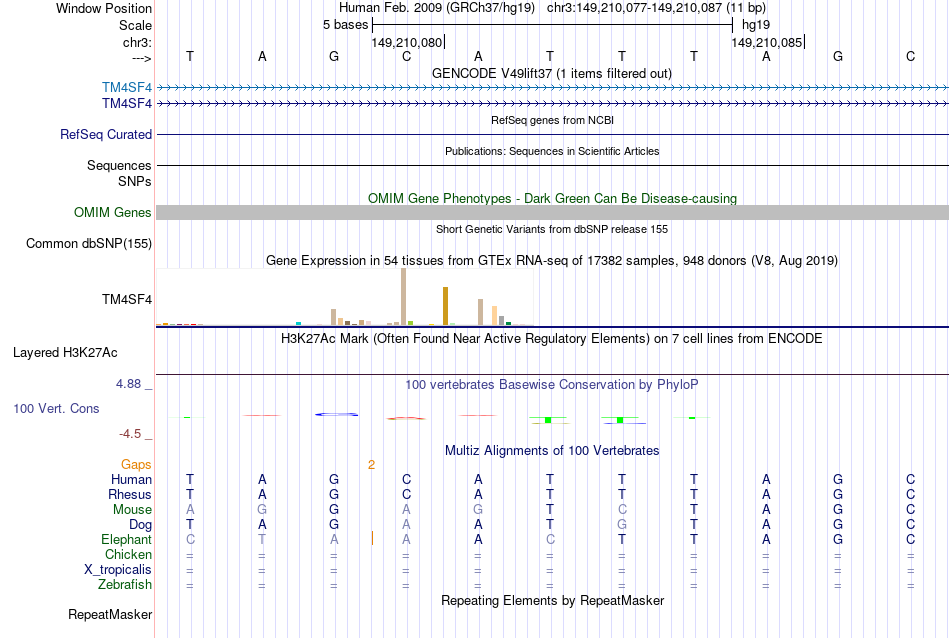The width and height of the screenshot is (950, 638).
Task: Select the OMIM Genes label
Action: click(113, 213)
